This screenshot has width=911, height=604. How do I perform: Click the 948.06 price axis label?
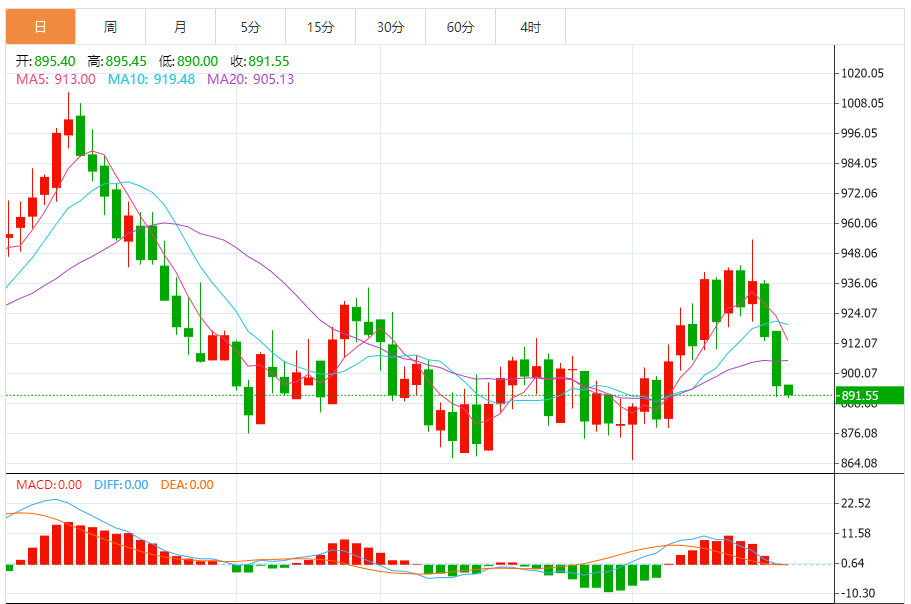click(859, 253)
